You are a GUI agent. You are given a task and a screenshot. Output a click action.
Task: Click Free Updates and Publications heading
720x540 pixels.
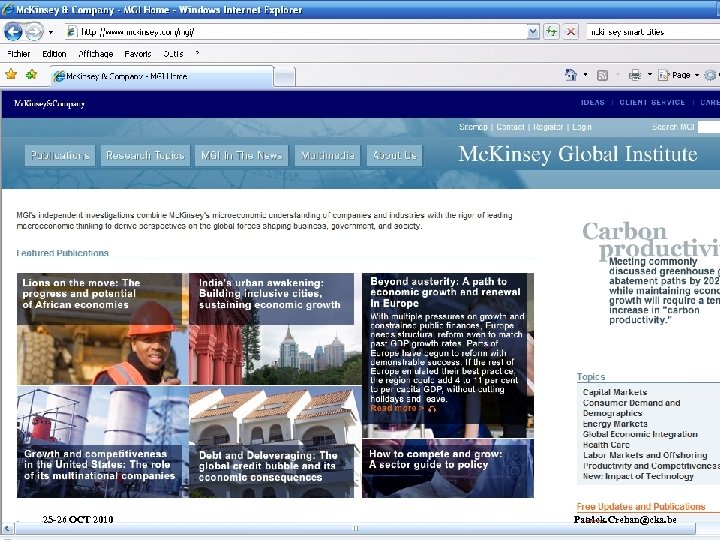click(x=641, y=506)
